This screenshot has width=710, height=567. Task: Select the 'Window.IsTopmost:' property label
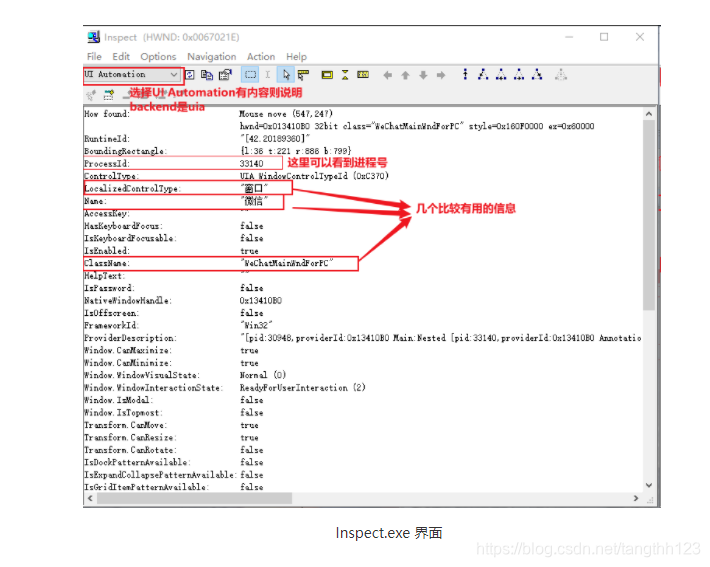(x=123, y=413)
